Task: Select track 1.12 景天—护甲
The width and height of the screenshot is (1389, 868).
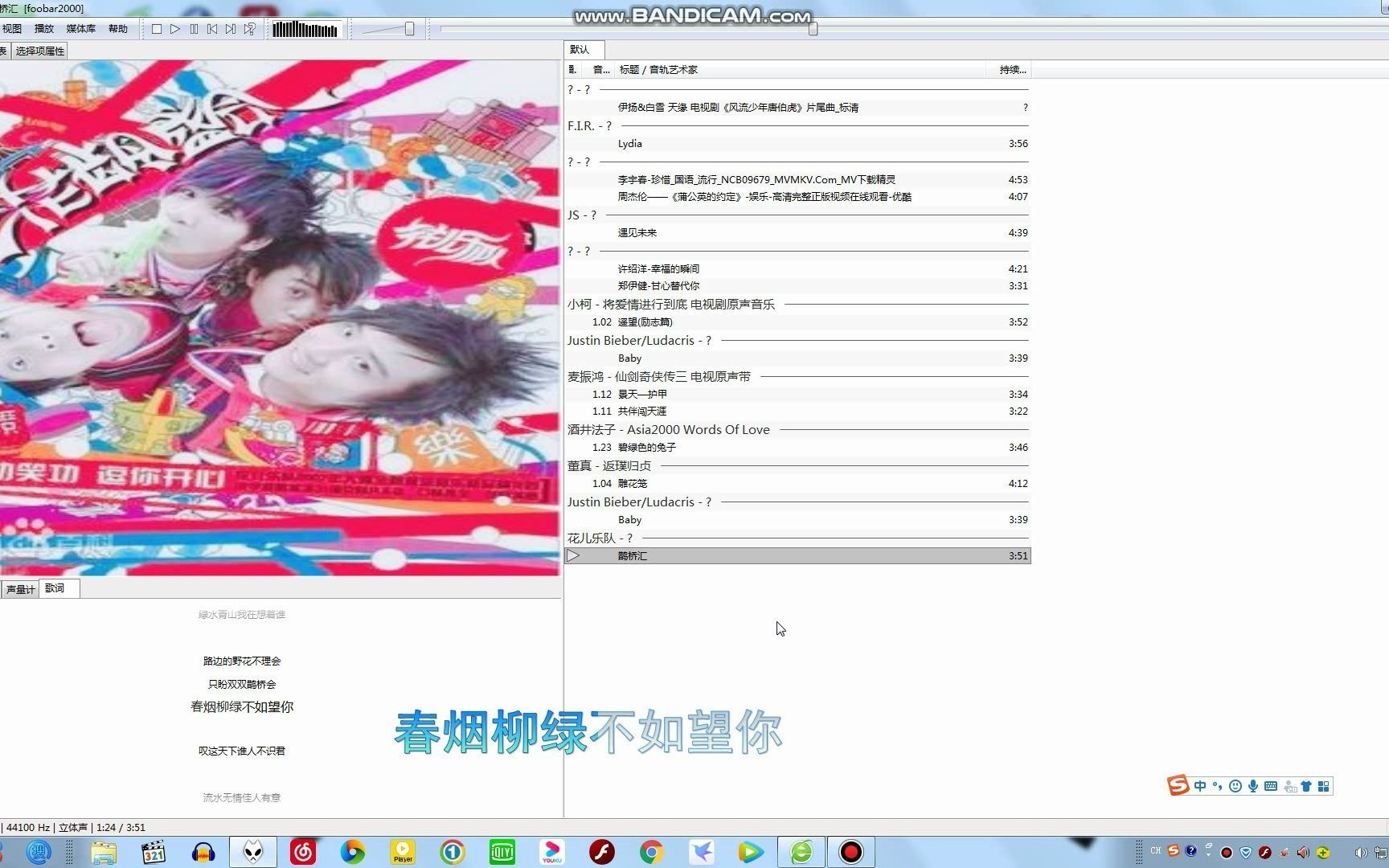Action: (798, 395)
